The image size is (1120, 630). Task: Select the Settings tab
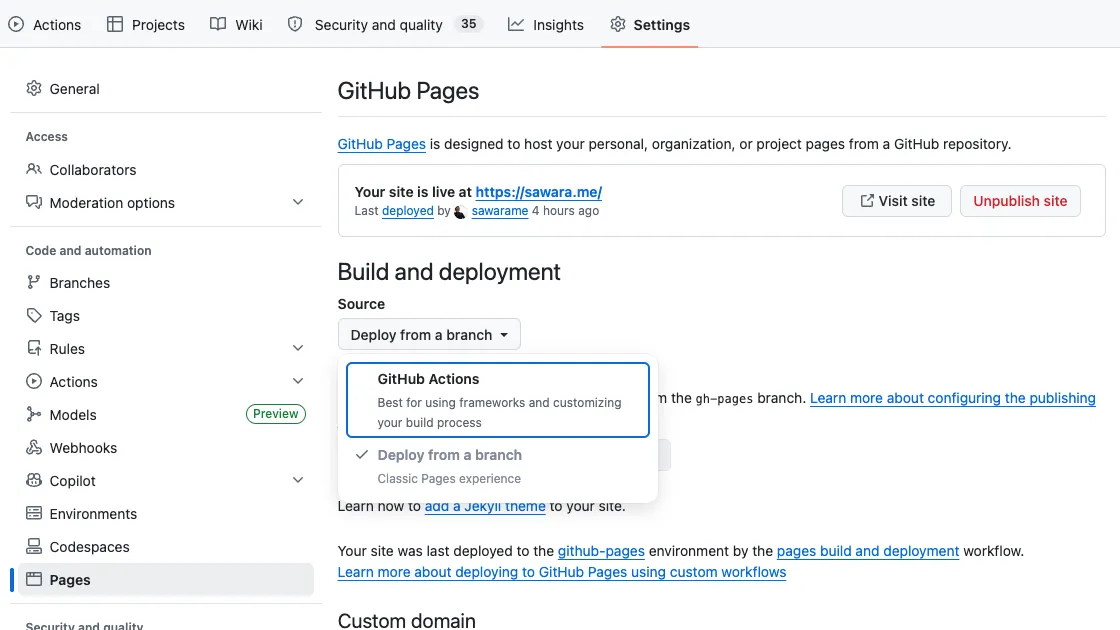tap(650, 24)
